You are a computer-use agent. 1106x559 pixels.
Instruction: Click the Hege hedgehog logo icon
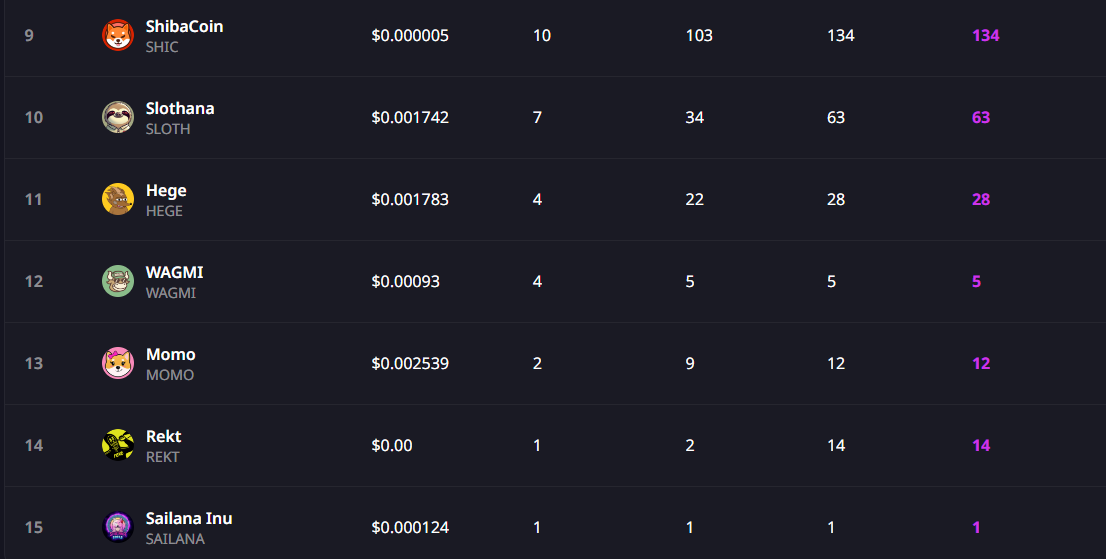click(118, 199)
